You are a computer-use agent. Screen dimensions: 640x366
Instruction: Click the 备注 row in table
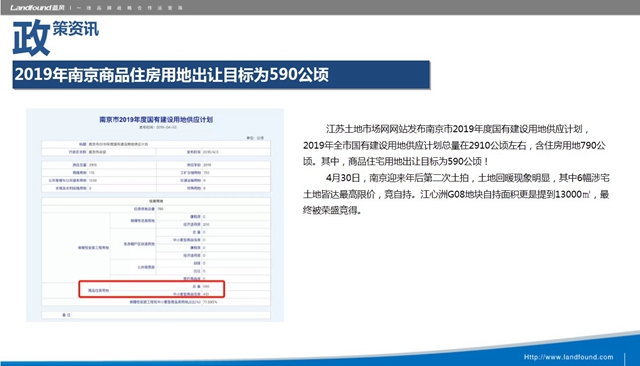(156, 315)
